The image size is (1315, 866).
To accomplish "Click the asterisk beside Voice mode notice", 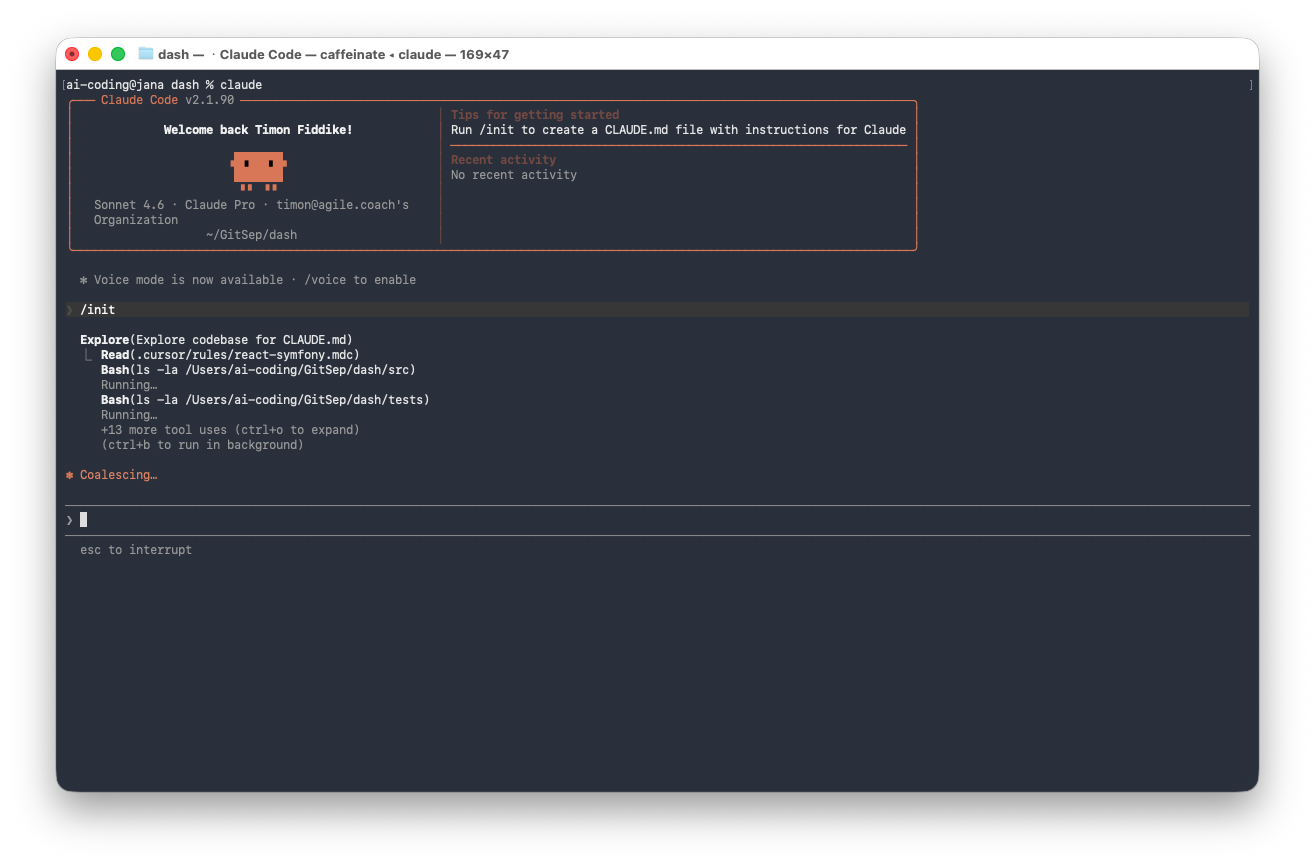I will [x=84, y=280].
